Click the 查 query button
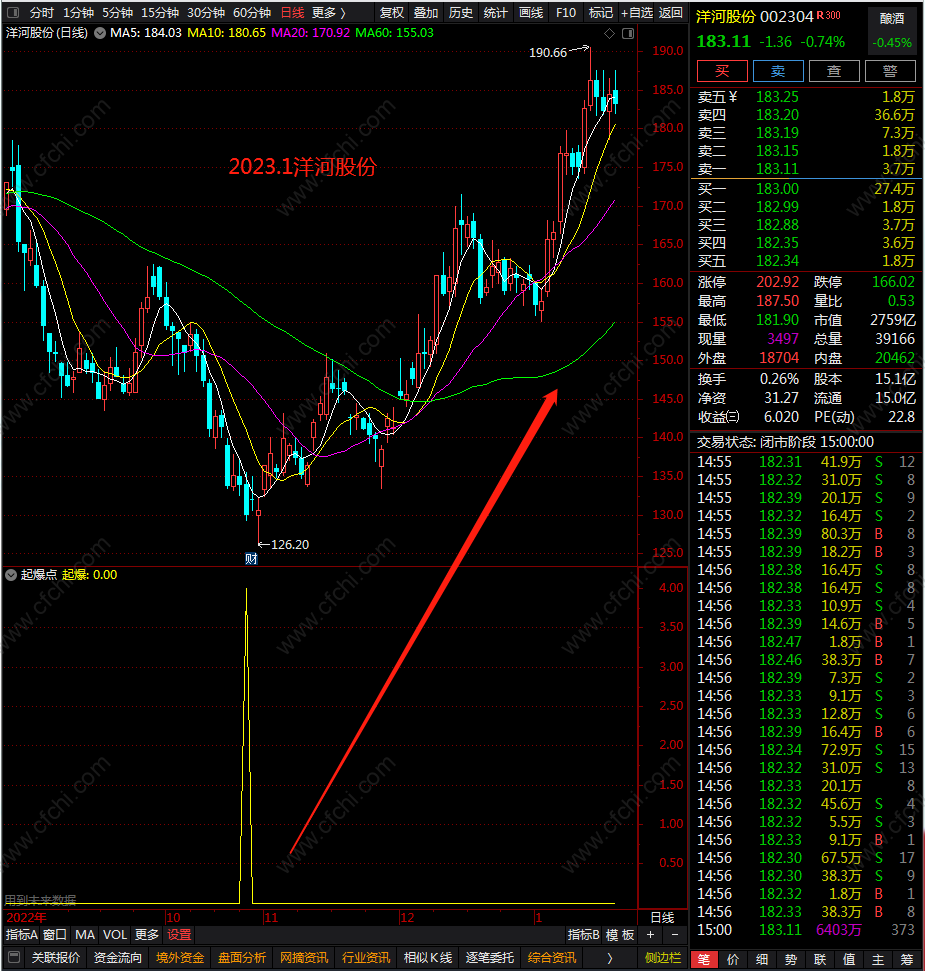The width and height of the screenshot is (925, 971). pos(834,71)
